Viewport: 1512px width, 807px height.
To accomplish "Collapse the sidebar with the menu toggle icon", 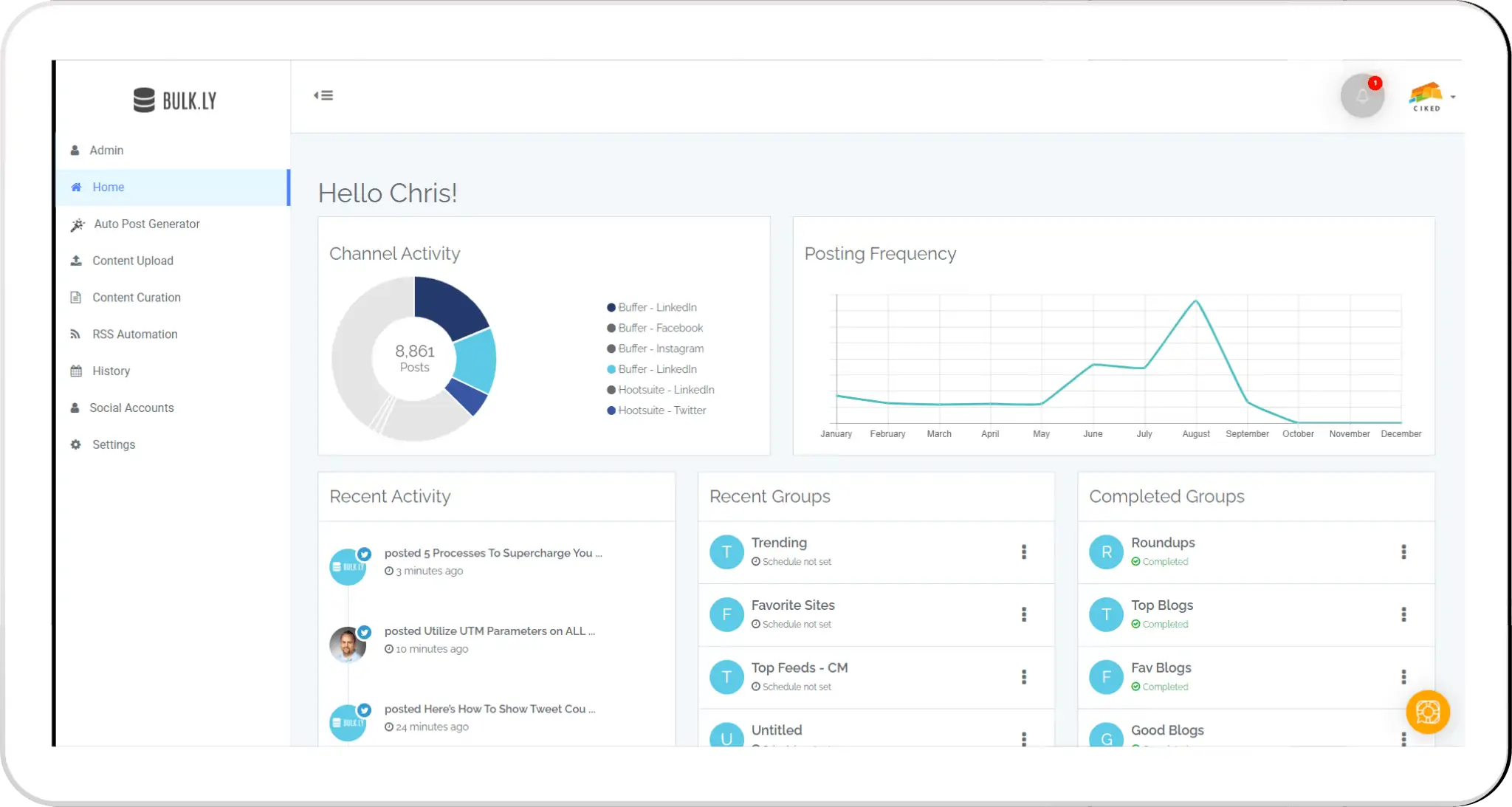I will click(323, 95).
